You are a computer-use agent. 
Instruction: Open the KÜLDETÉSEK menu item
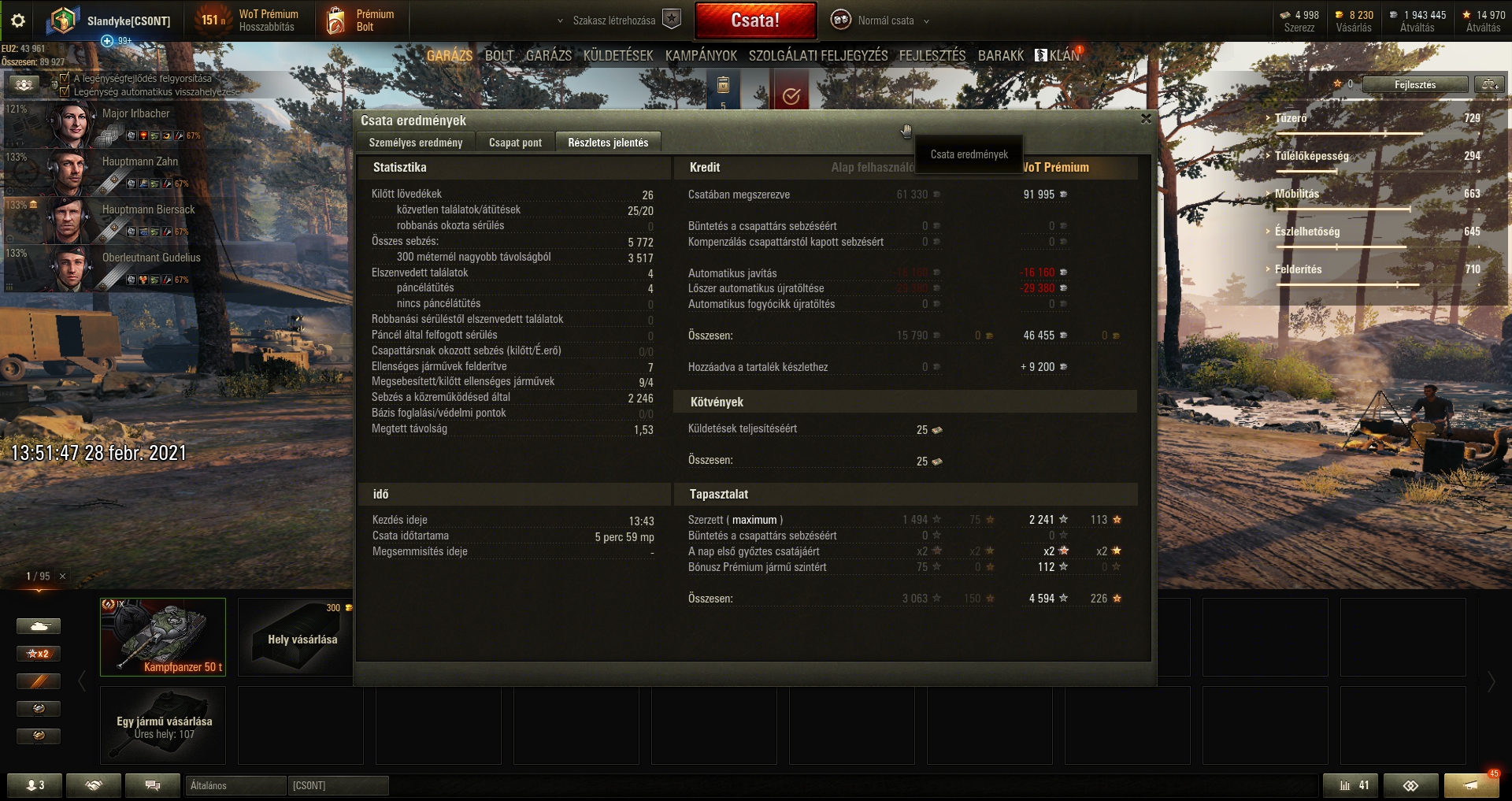point(618,56)
